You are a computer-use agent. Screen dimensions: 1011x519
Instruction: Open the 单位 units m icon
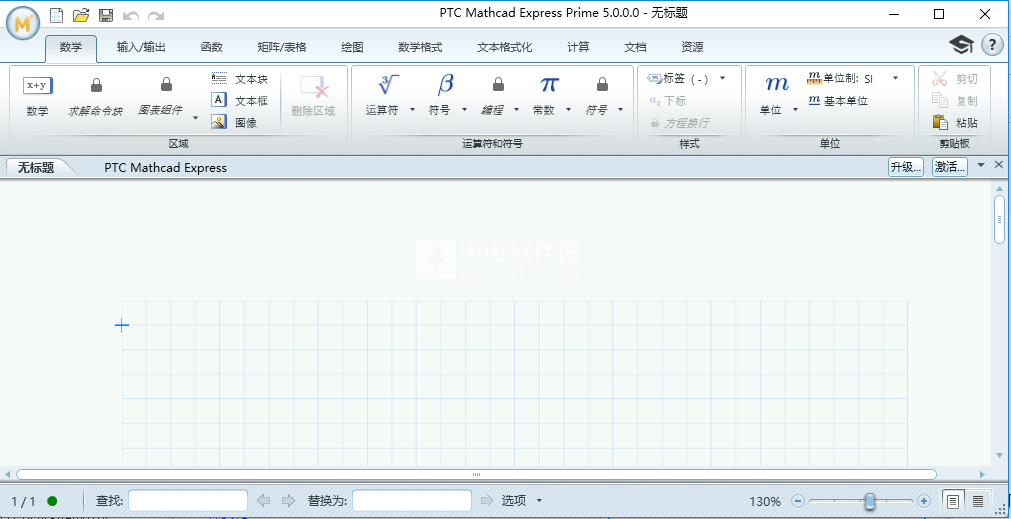tap(777, 84)
